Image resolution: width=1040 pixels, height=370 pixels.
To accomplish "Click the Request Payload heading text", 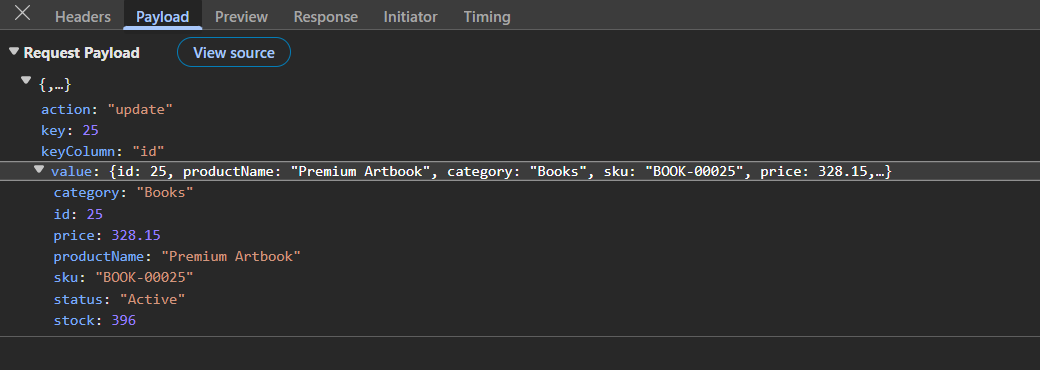I will pyautogui.click(x=82, y=53).
